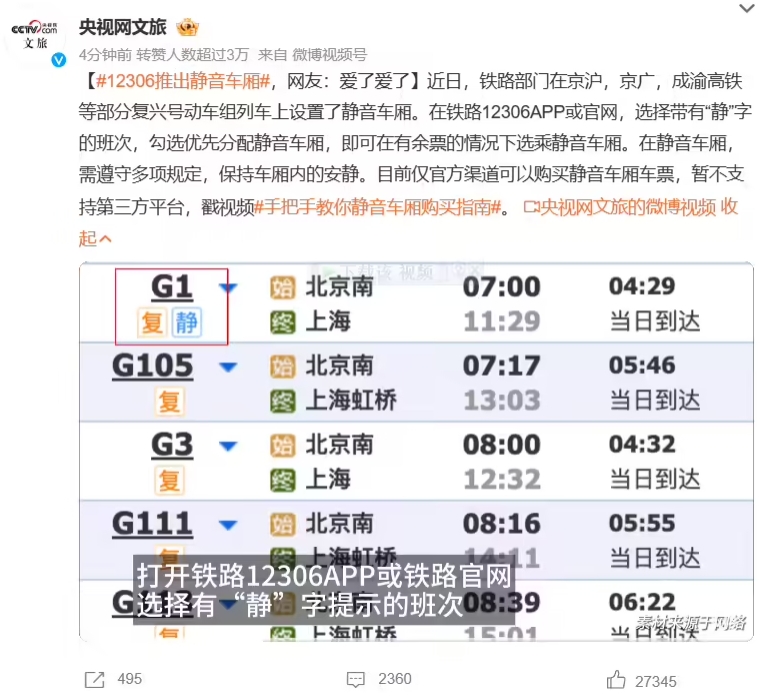The height and width of the screenshot is (697, 760).
Task: Click the 始 origin icon for G1
Action: (x=283, y=288)
